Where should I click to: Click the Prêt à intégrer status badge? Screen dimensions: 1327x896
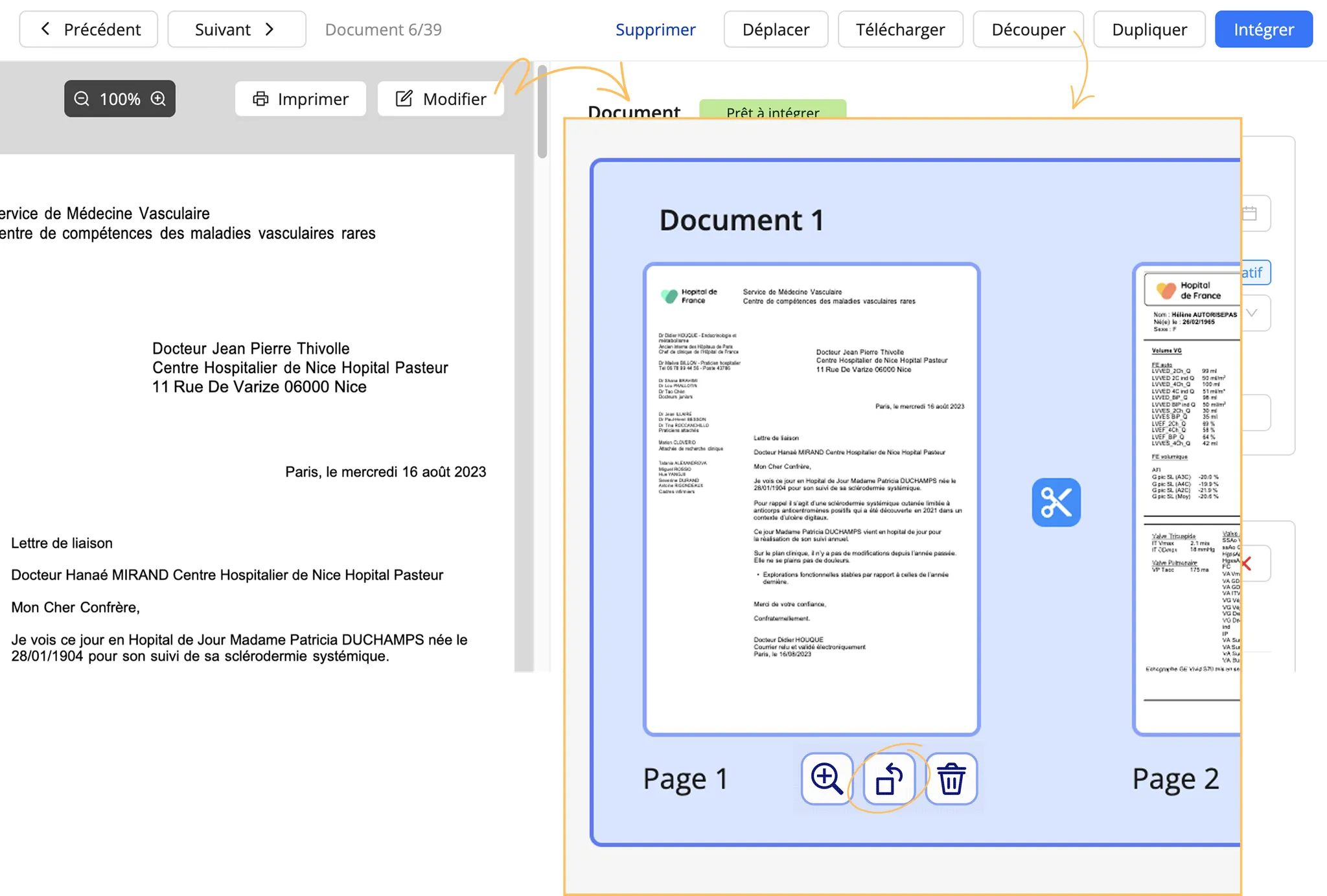(772, 109)
